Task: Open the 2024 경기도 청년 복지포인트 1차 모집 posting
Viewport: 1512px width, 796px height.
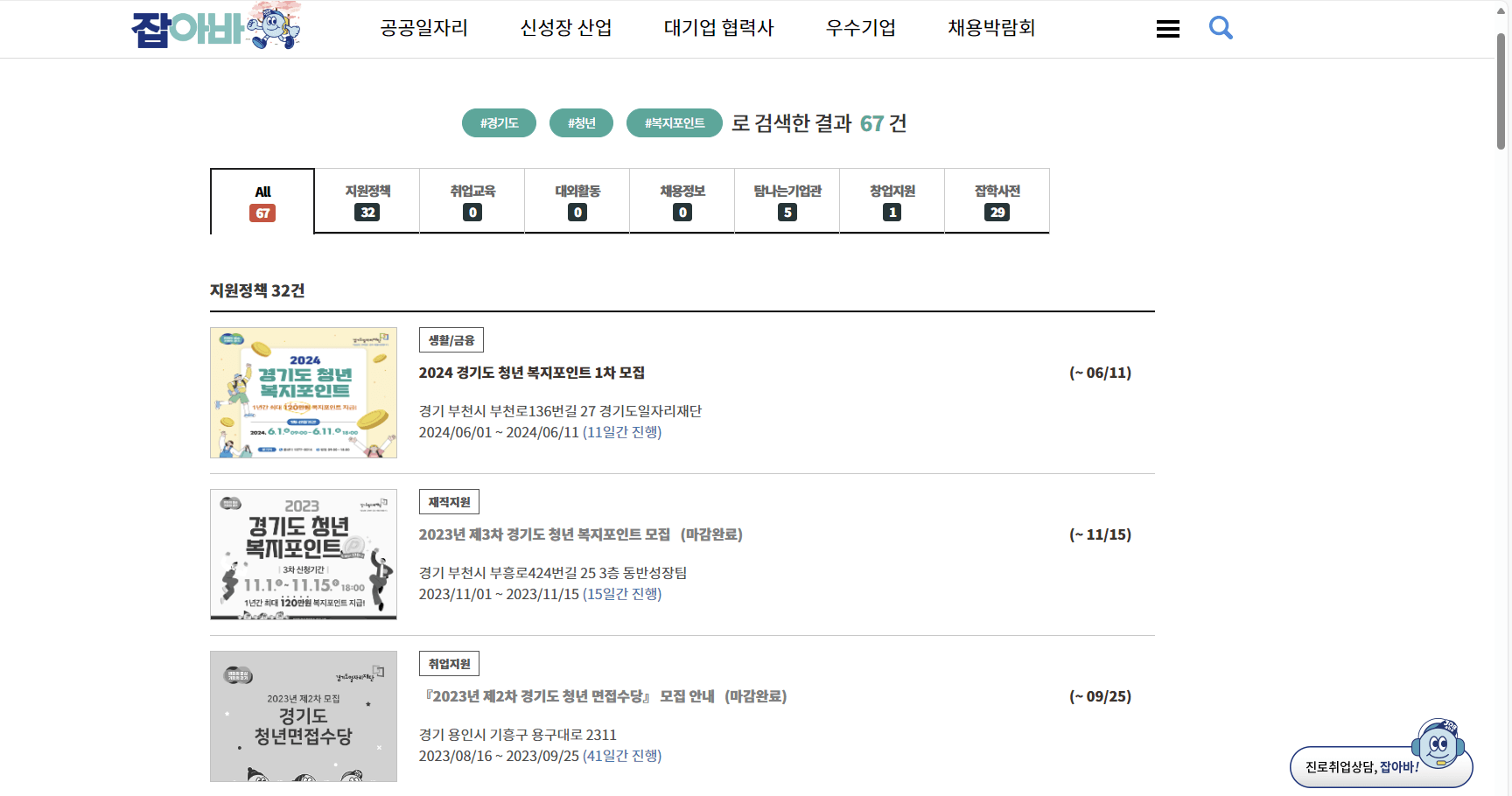Action: 532,372
